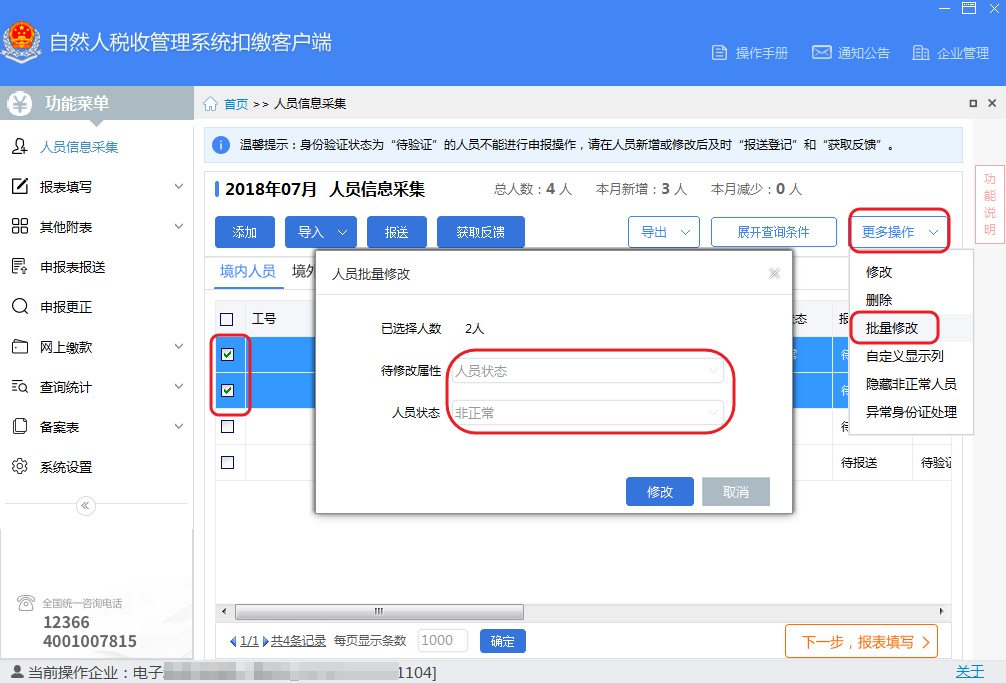Collapse sidebar with double-chevron icon
The height and width of the screenshot is (683, 1006).
pos(85,506)
